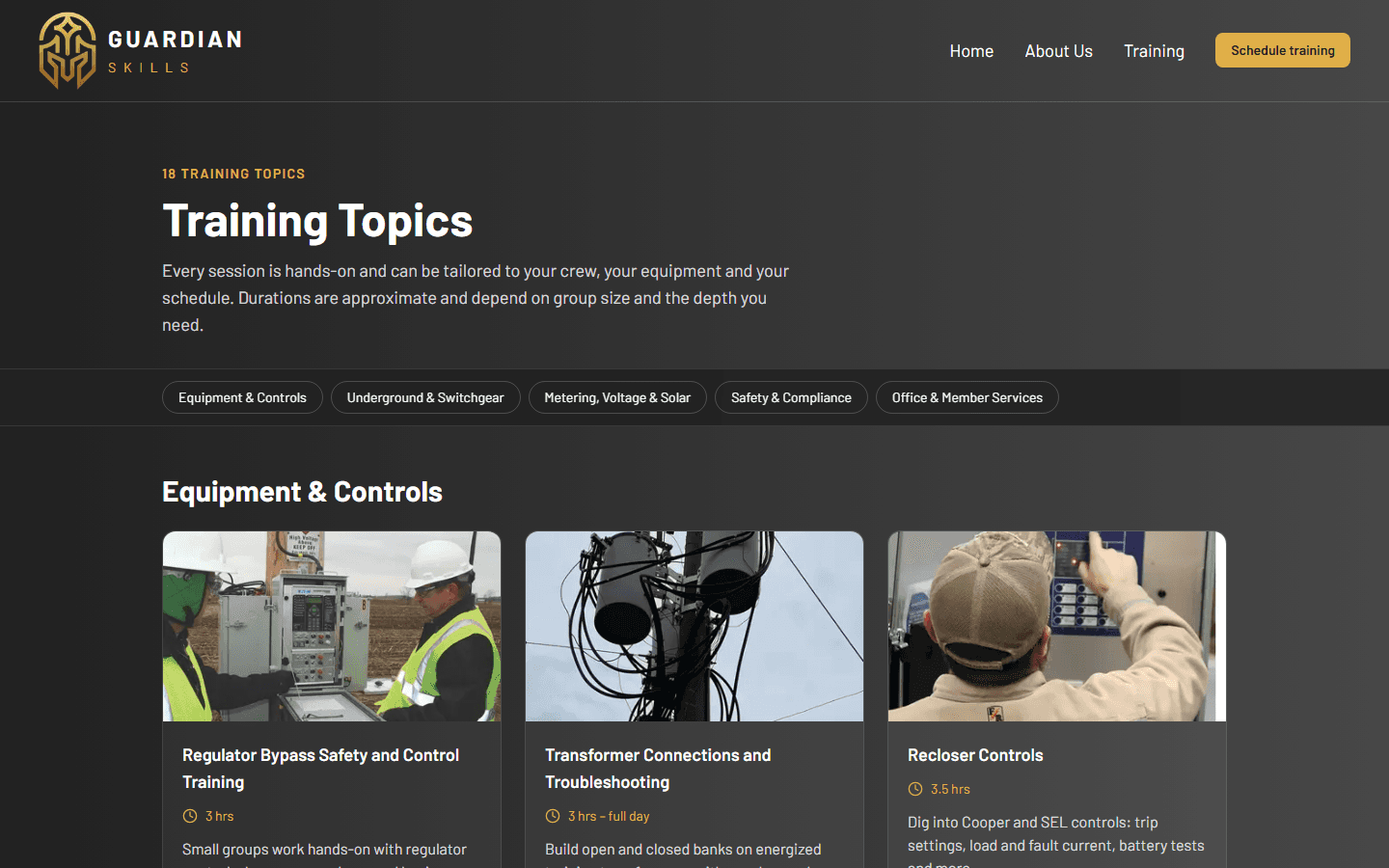The image size is (1389, 868).
Task: Click the Guardian Skills wordmark text
Action: coord(175,51)
